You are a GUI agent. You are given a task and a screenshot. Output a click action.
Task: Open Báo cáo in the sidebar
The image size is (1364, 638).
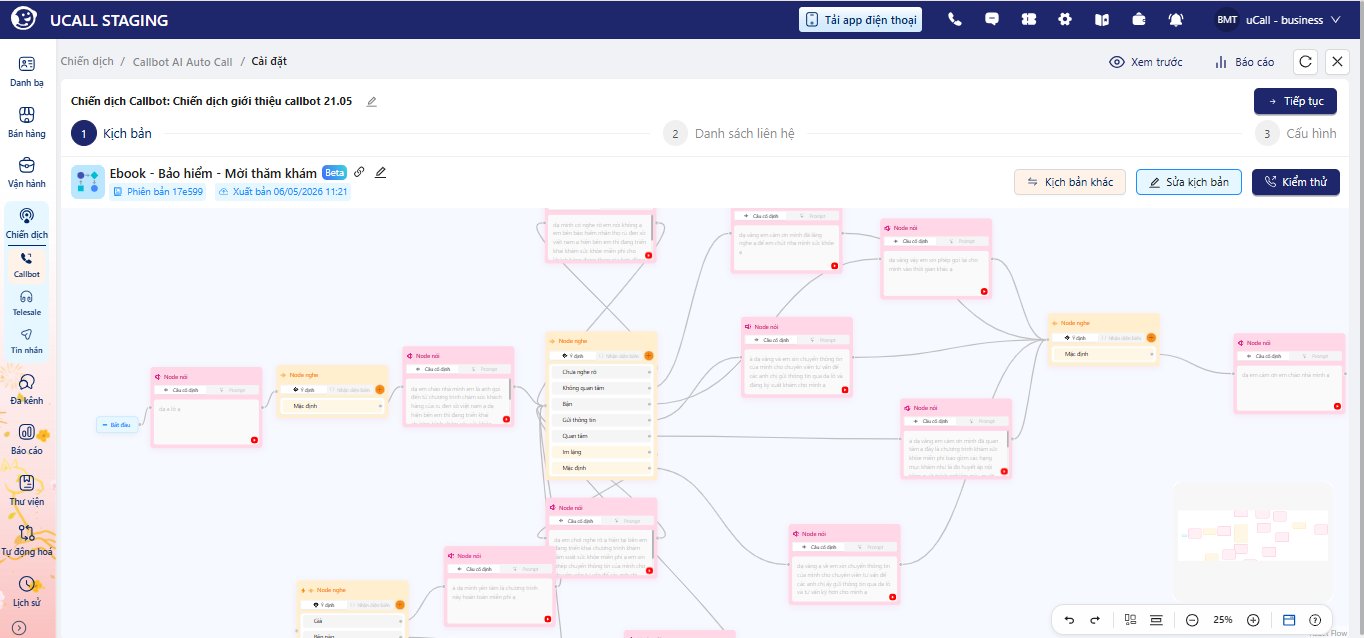(27, 439)
